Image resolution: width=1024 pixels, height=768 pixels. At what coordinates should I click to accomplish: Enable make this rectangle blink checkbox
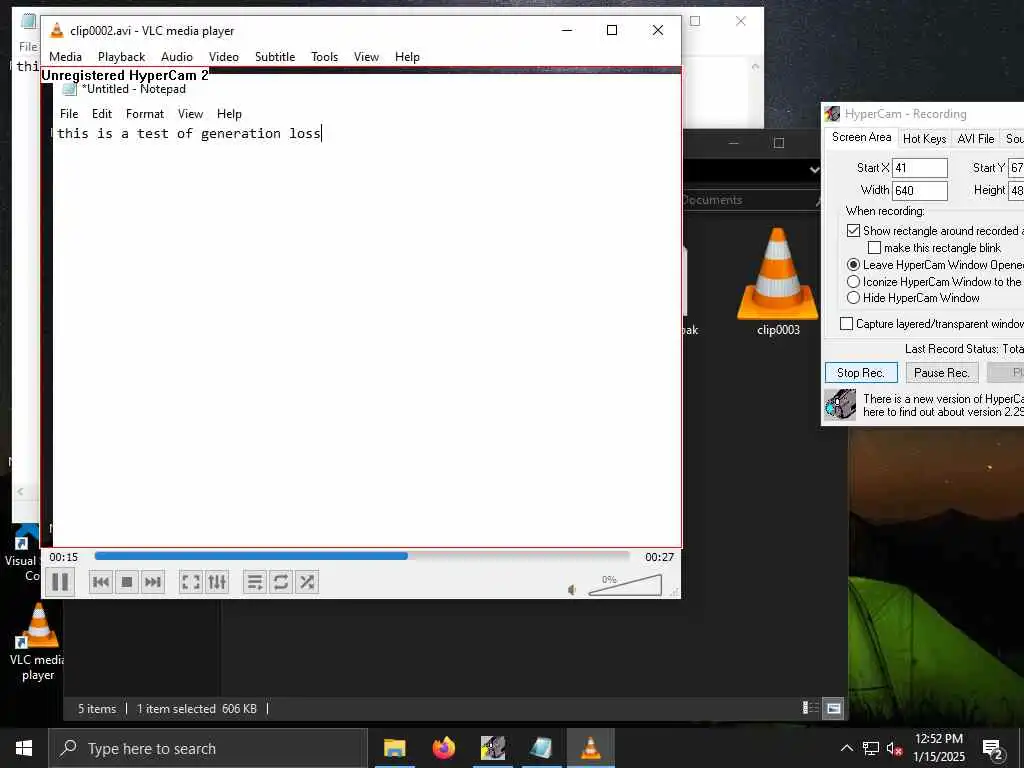pyautogui.click(x=874, y=248)
